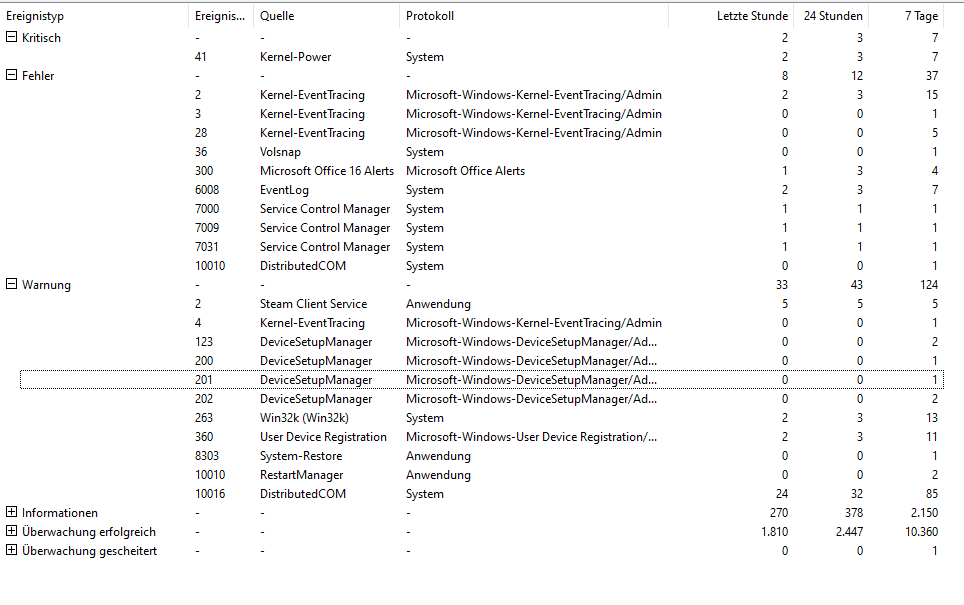This screenshot has width=964, height=605.
Task: Select the Überwachung gescheitert row label
Action: 89,552
